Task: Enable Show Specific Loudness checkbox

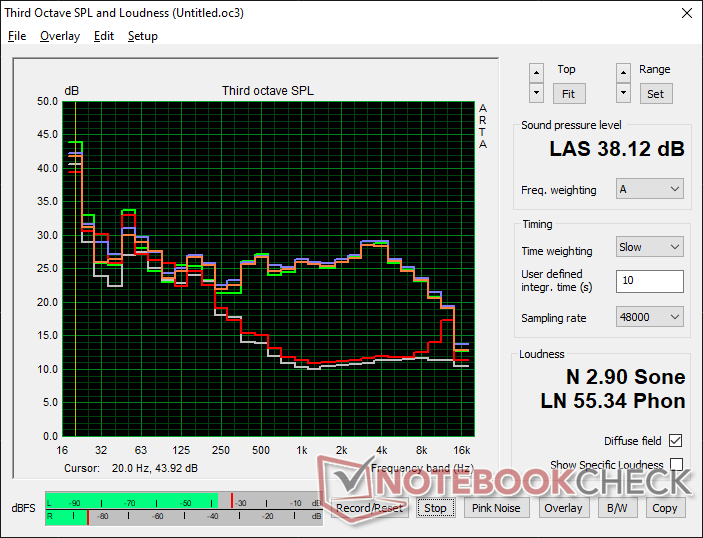Action: coord(676,464)
